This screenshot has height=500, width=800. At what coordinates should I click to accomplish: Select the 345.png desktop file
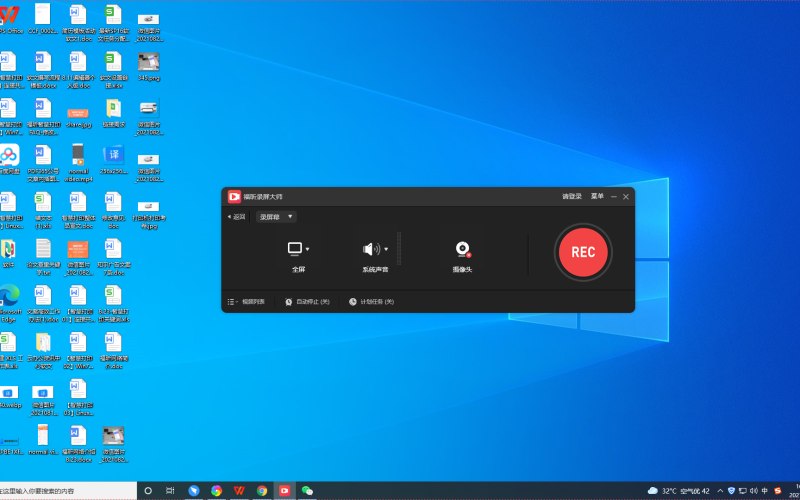pos(148,67)
